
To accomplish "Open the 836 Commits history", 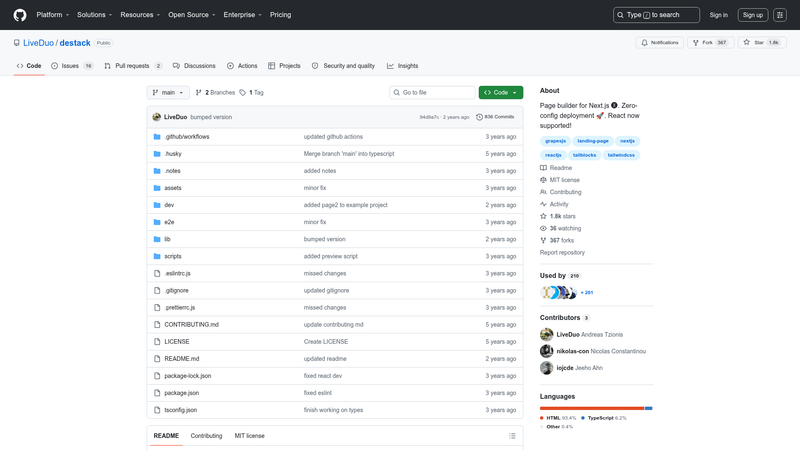I will click(x=495, y=117).
